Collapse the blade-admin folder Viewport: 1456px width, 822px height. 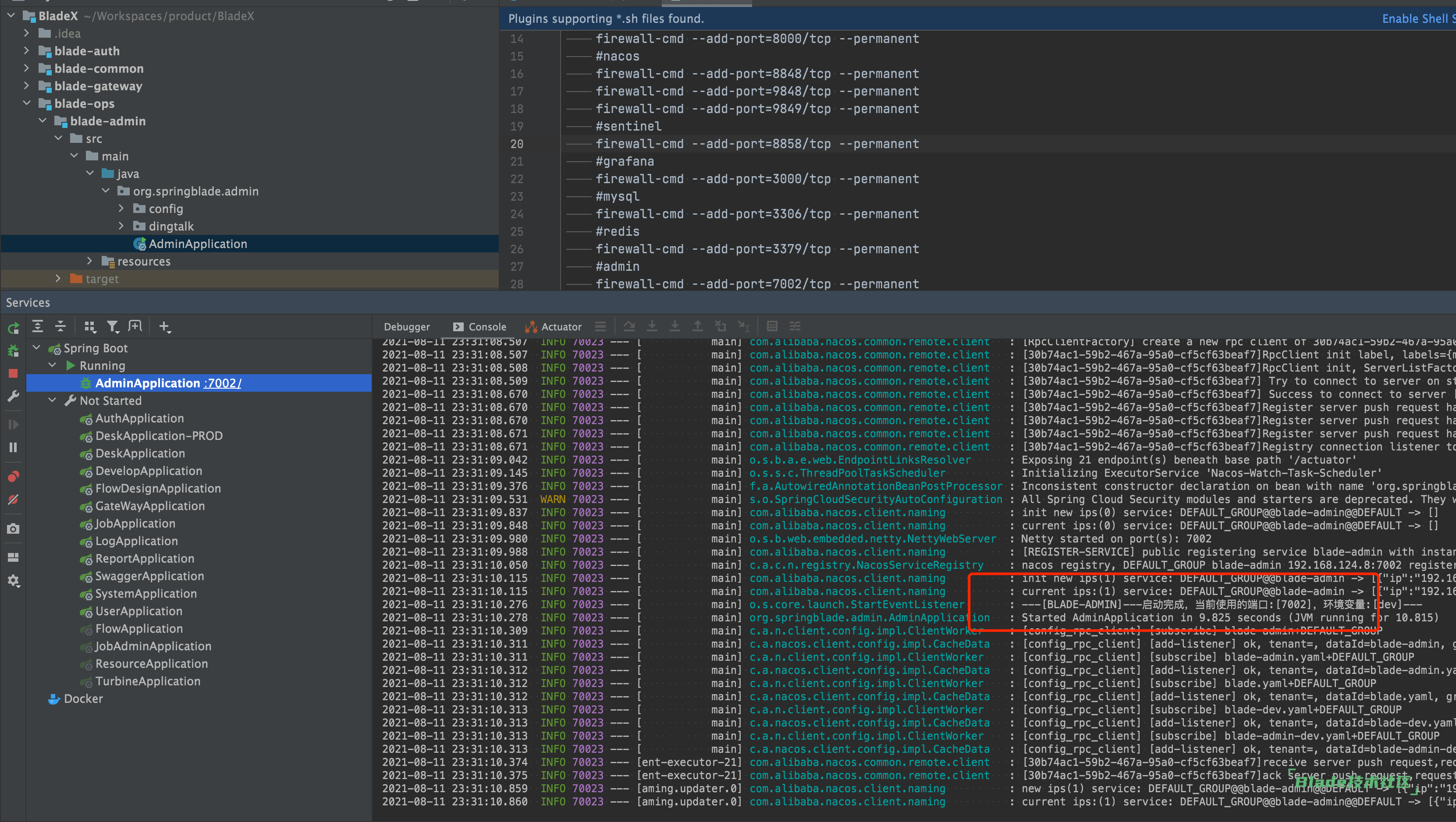43,121
